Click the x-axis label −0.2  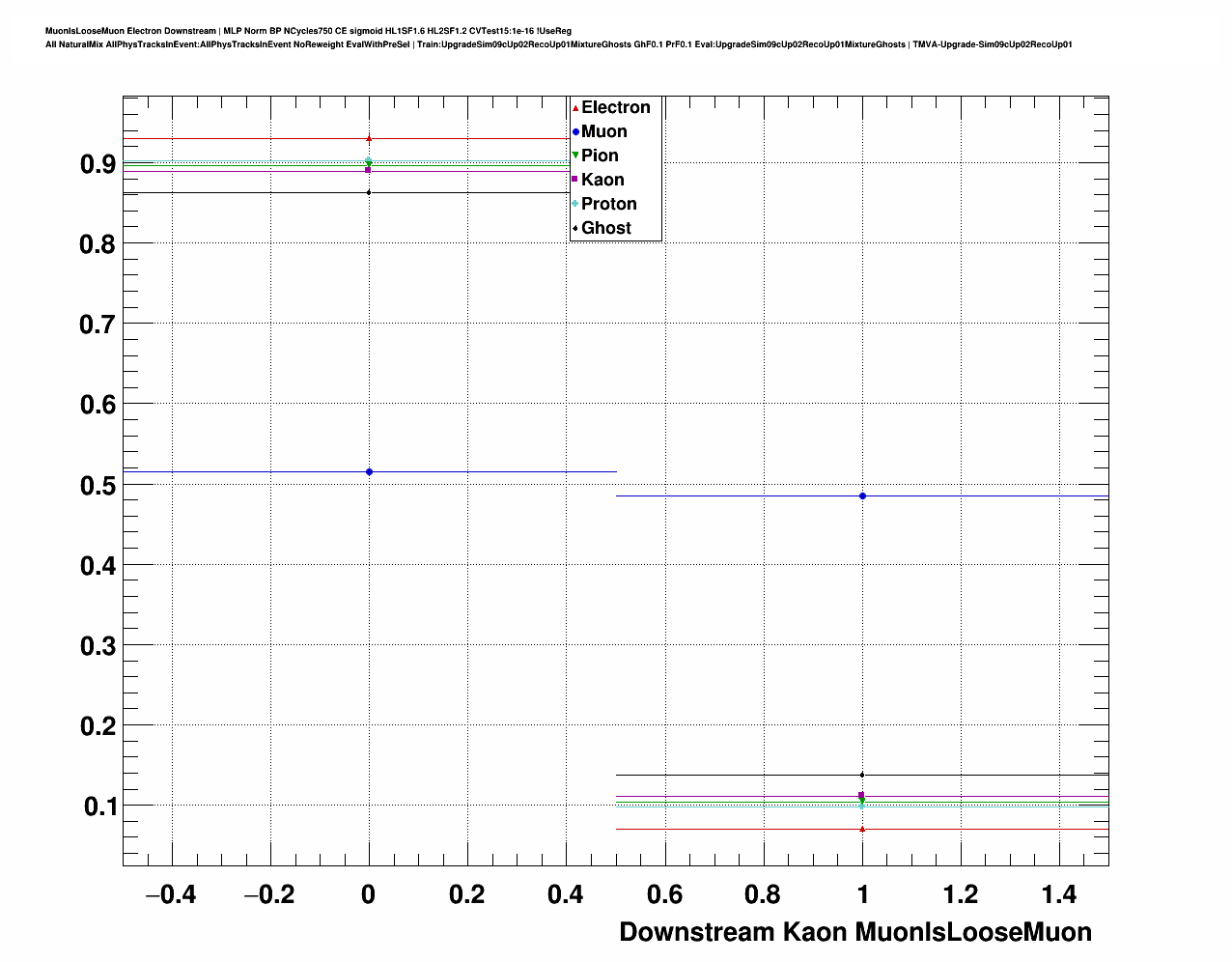[268, 895]
